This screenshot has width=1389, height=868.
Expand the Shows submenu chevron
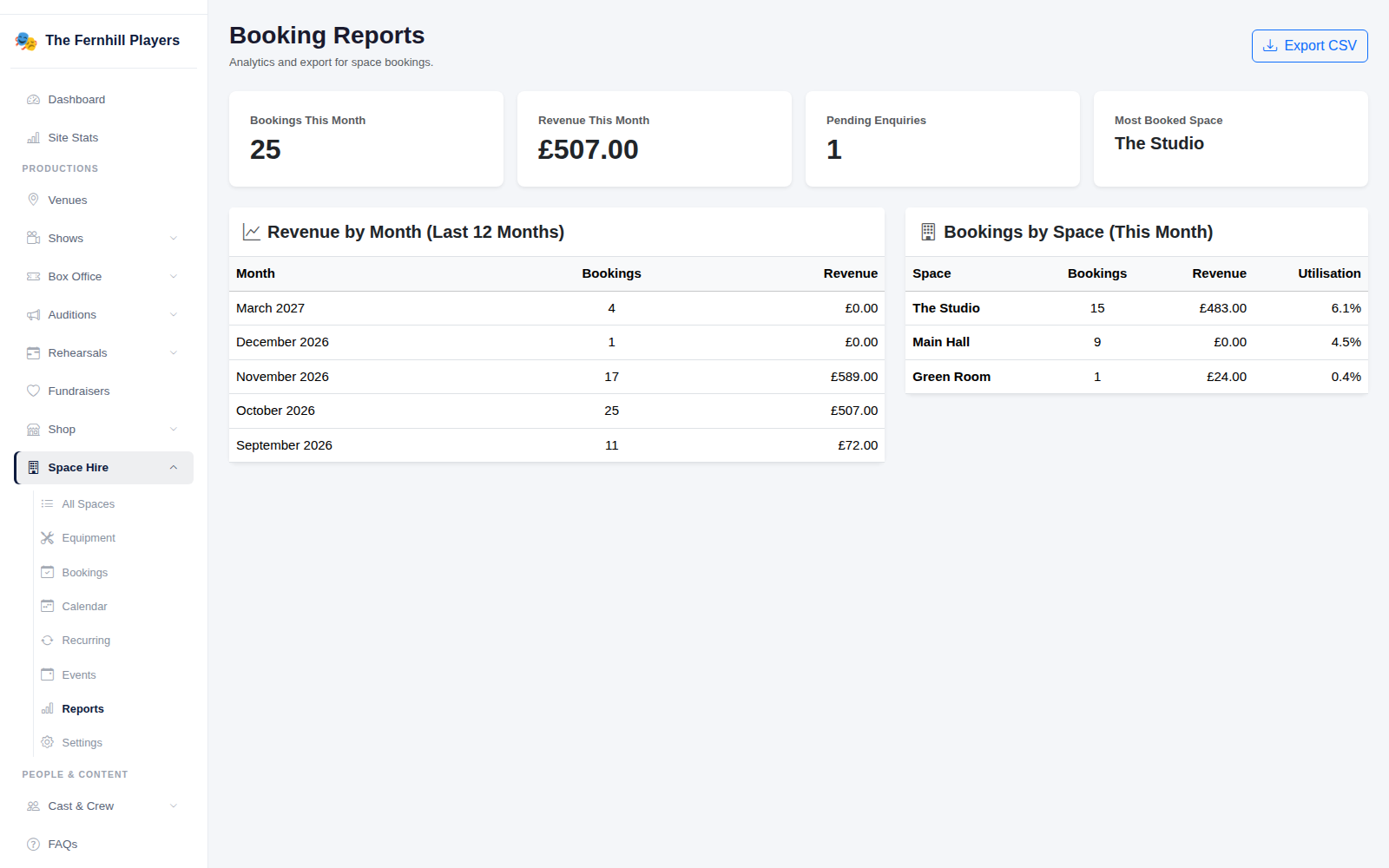coord(174,239)
